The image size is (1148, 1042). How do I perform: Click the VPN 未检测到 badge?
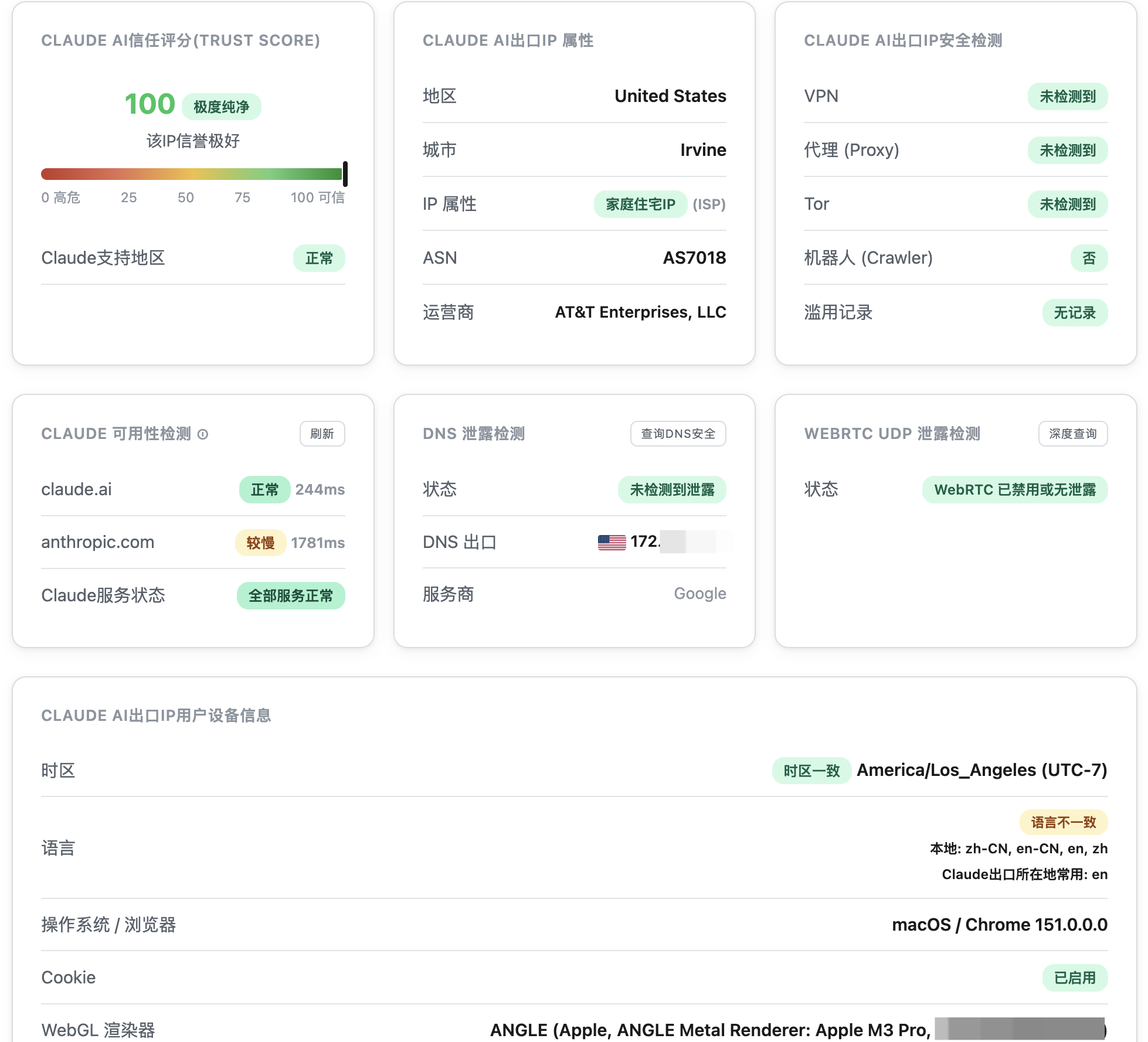click(1068, 96)
